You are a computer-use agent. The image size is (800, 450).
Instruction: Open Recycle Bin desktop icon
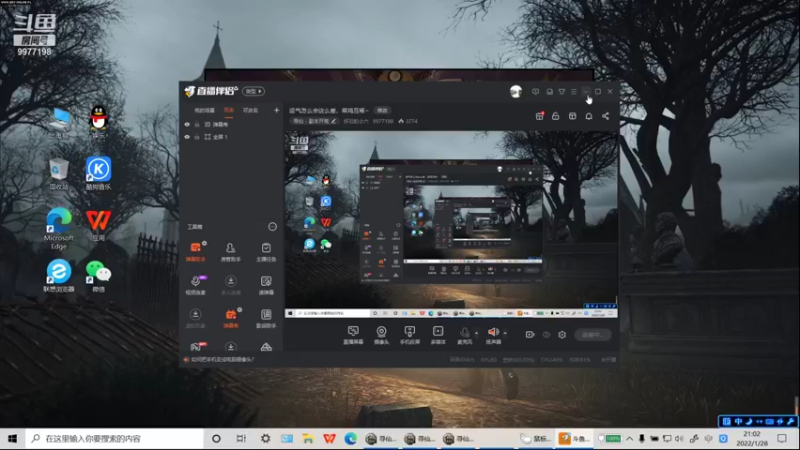point(59,173)
